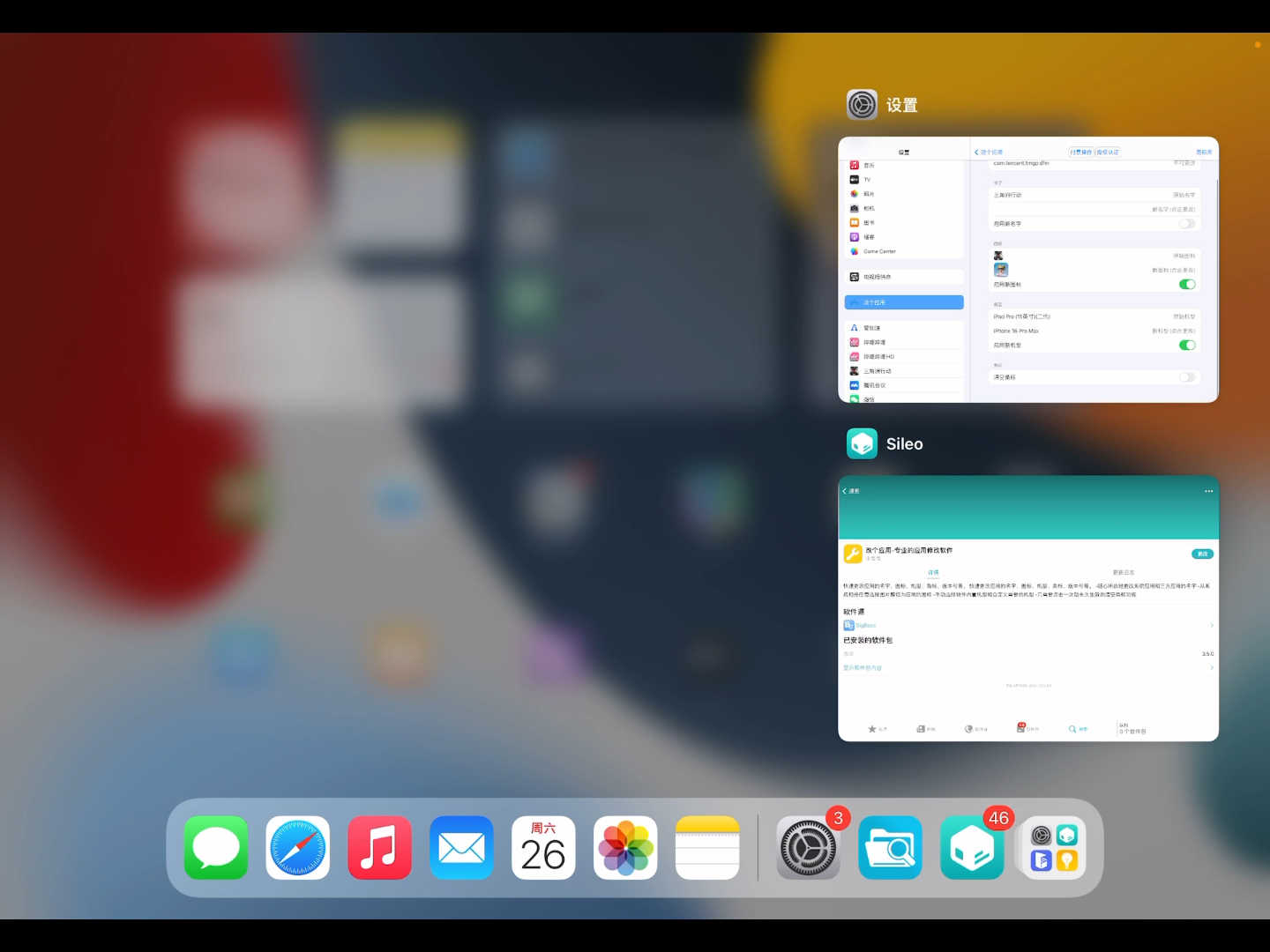The width and height of the screenshot is (1270, 952).
Task: Open 腾讯会议 in Settings sidebar
Action: coord(904,385)
